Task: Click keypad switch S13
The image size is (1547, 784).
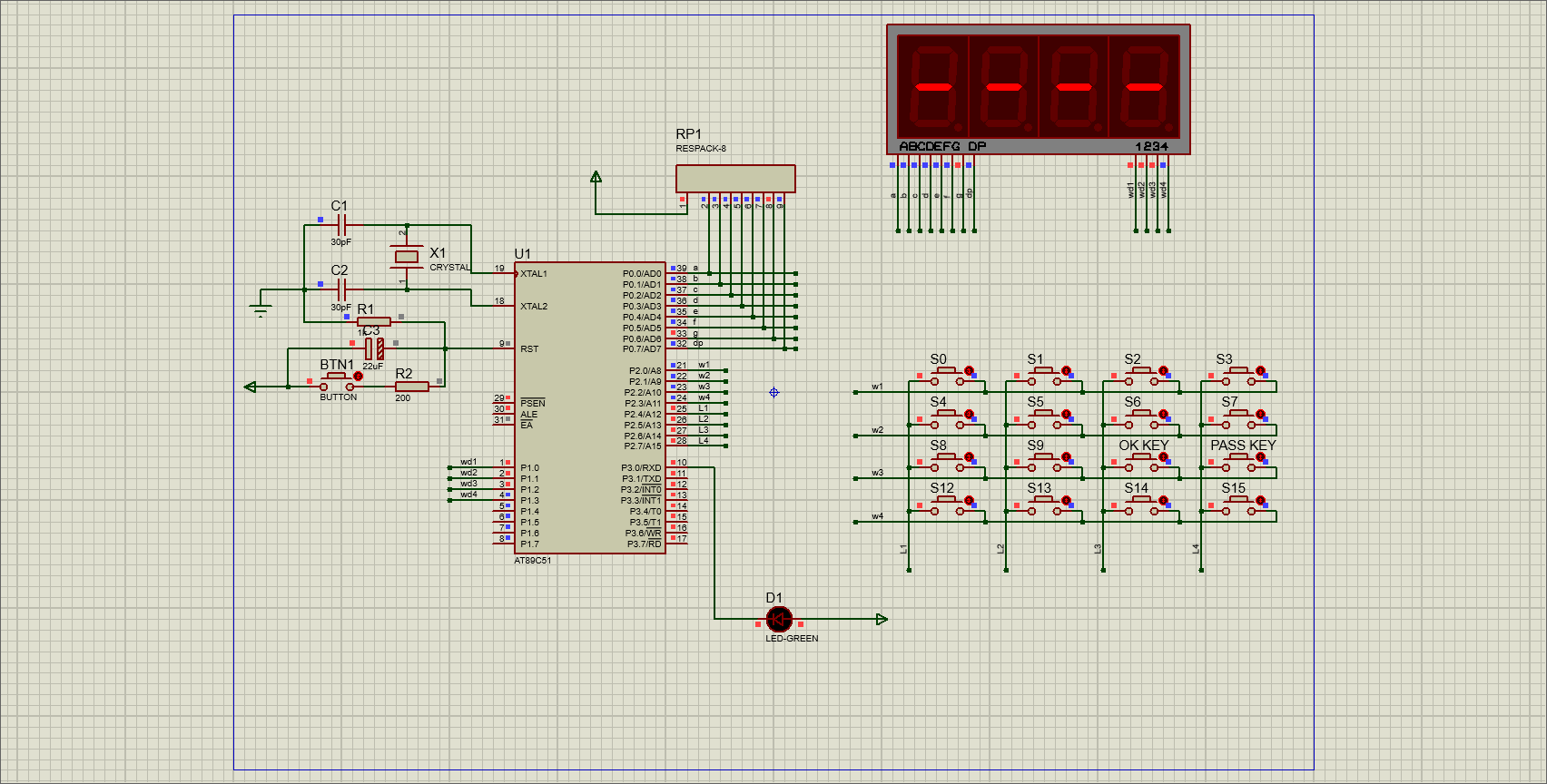Action: click(1045, 505)
